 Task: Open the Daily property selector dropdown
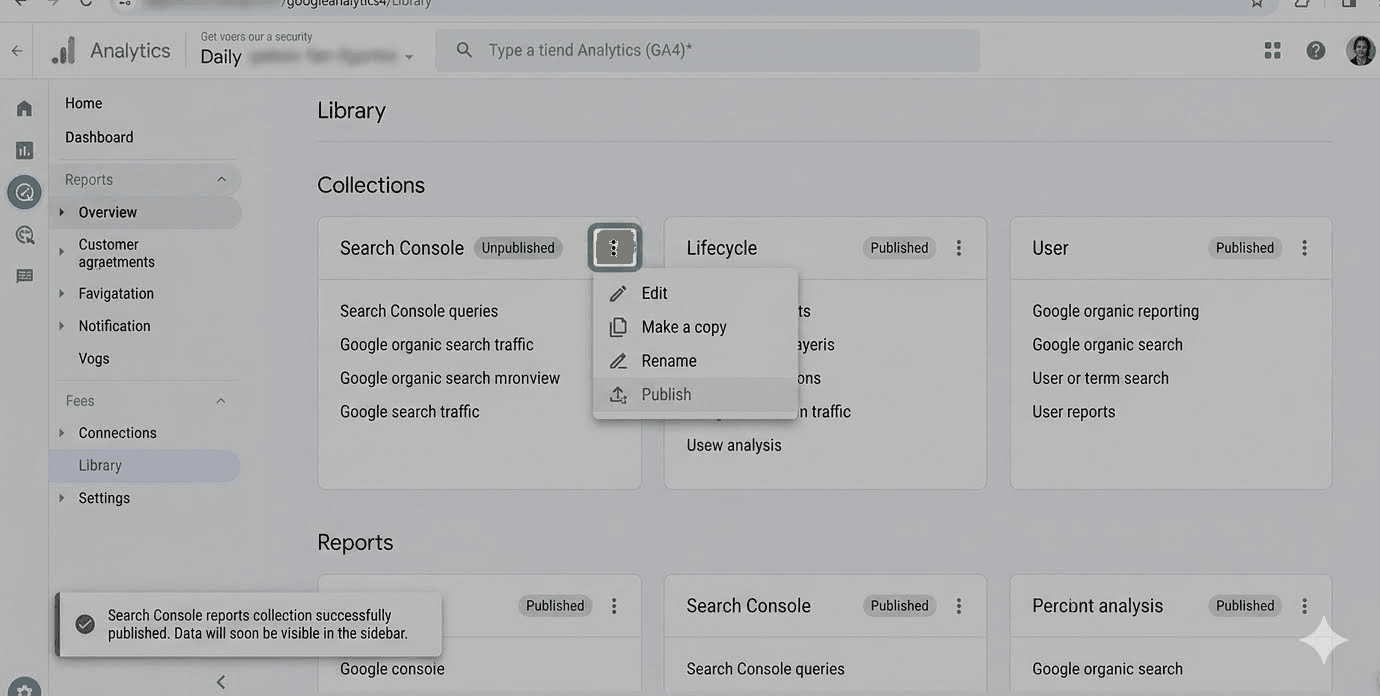tap(307, 56)
